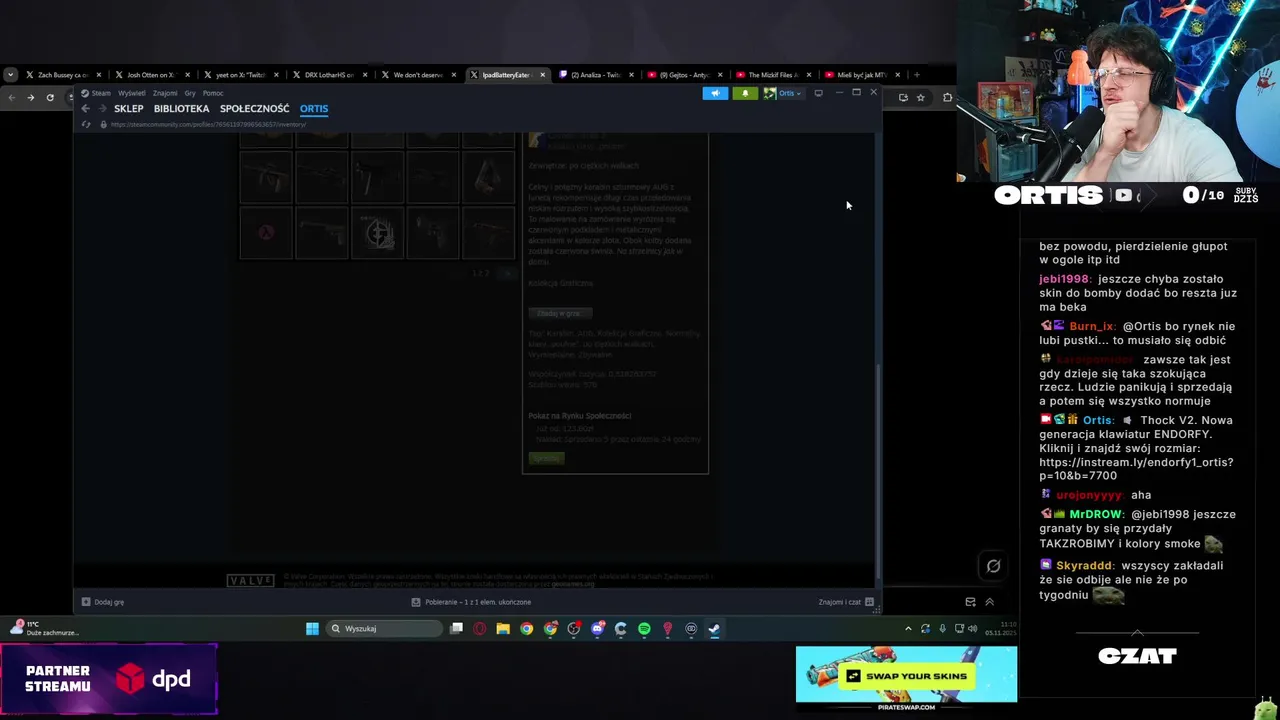Select the Half-Life lambda inventory item
The width and height of the screenshot is (1280, 720).
(266, 232)
